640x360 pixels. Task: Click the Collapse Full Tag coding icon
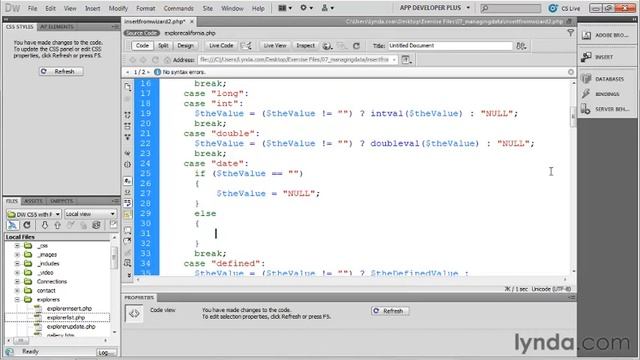click(128, 115)
